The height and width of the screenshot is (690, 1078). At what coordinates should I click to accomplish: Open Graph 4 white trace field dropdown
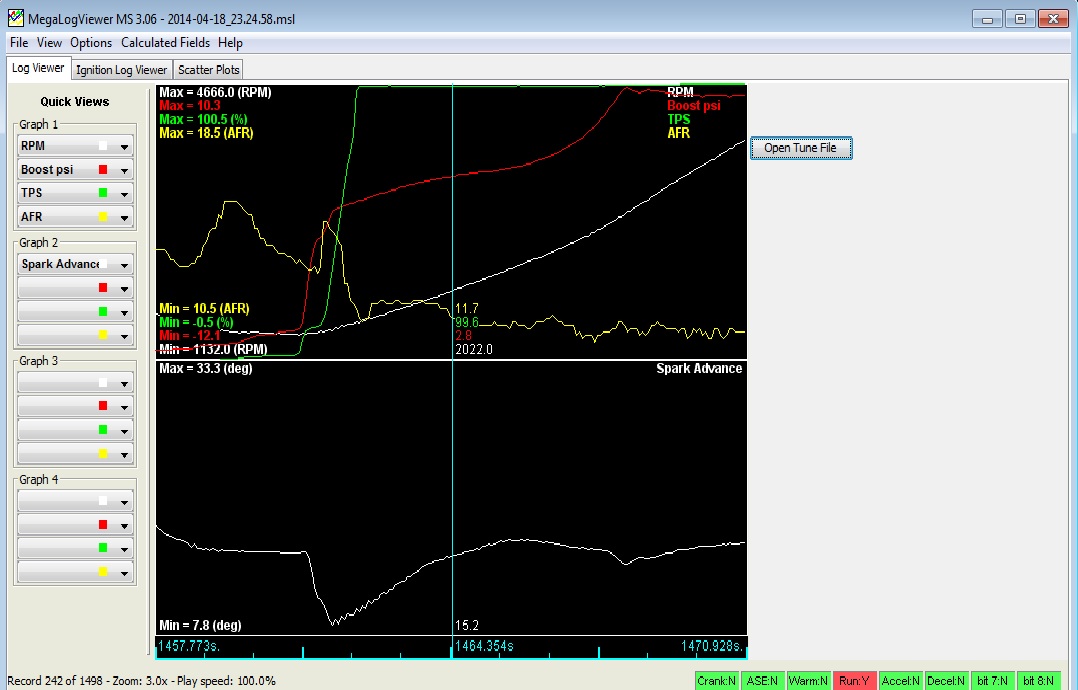[75, 501]
